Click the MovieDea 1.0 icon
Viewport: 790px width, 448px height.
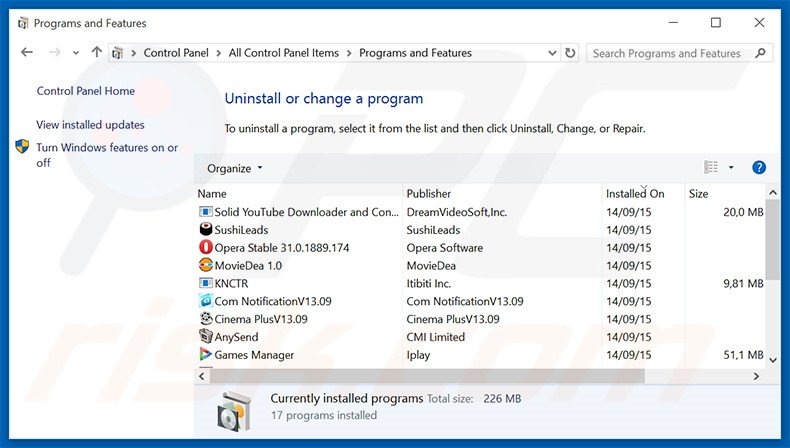pyautogui.click(x=206, y=266)
